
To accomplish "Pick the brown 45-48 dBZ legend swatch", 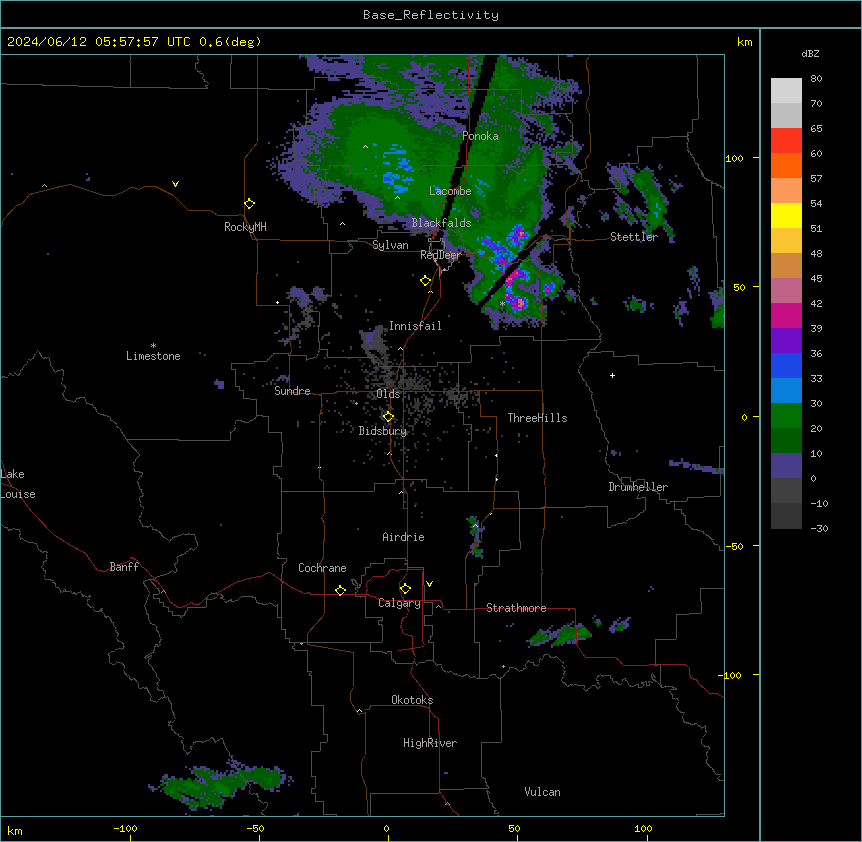I will 786,266.
